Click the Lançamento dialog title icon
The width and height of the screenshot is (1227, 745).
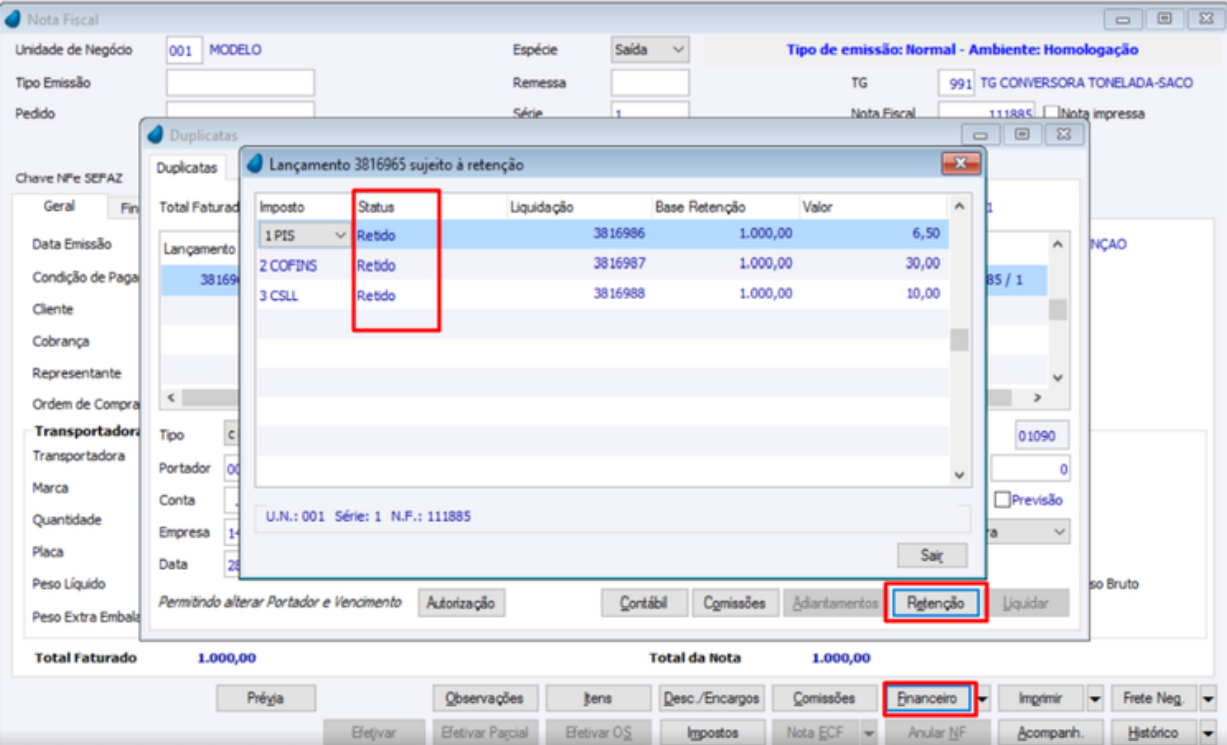[255, 163]
